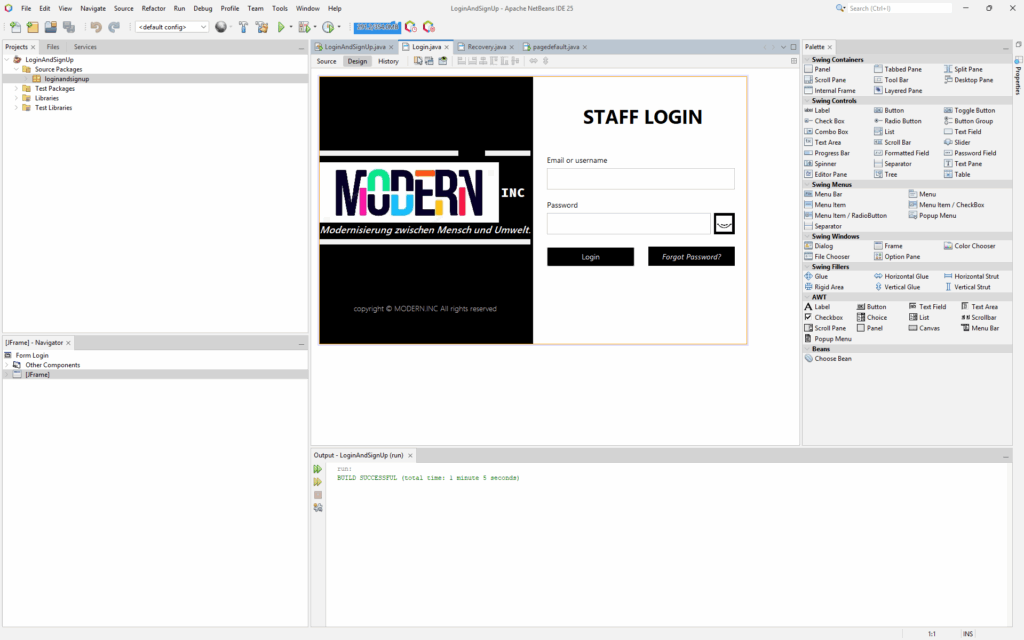Click the Email or username text field
The image size is (1024, 640).
pyautogui.click(x=641, y=179)
